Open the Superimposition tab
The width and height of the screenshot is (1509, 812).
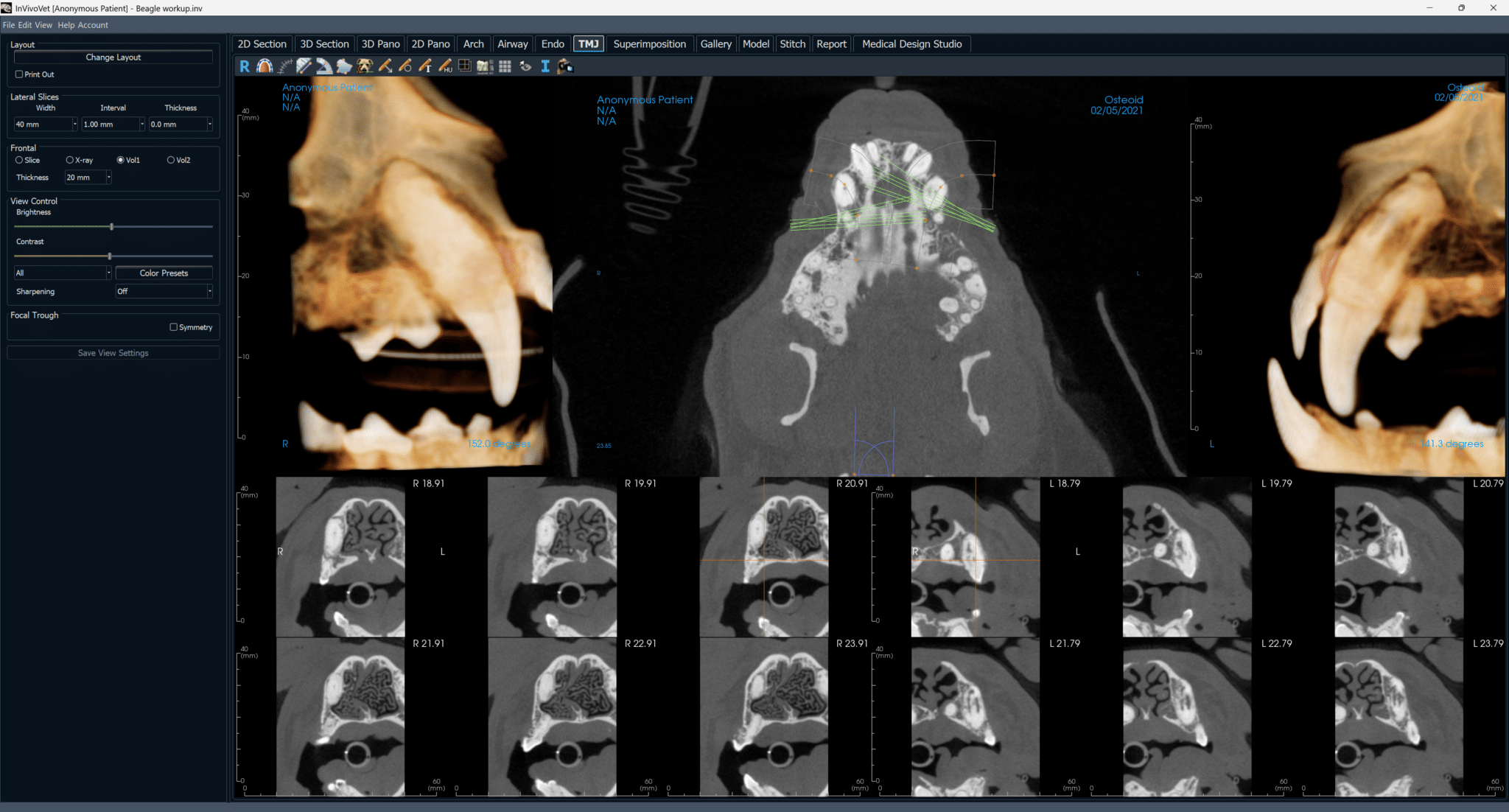(650, 43)
